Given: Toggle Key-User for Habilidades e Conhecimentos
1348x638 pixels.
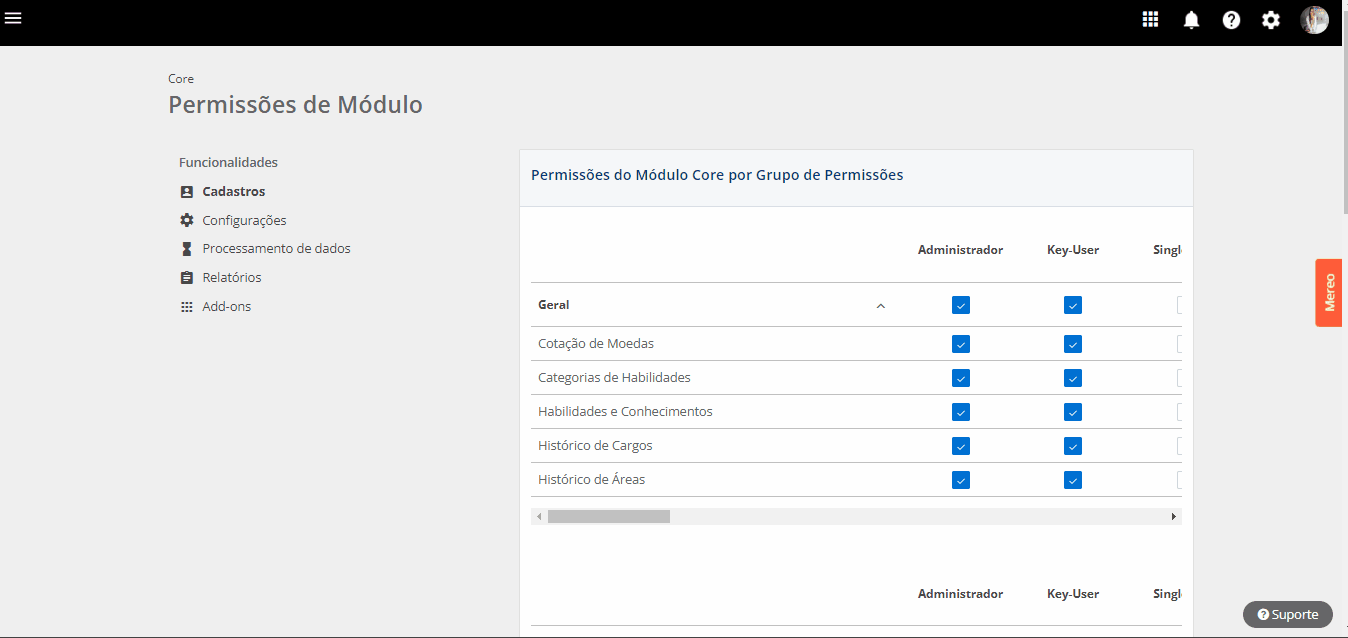Looking at the screenshot, I should pyautogui.click(x=1072, y=412).
